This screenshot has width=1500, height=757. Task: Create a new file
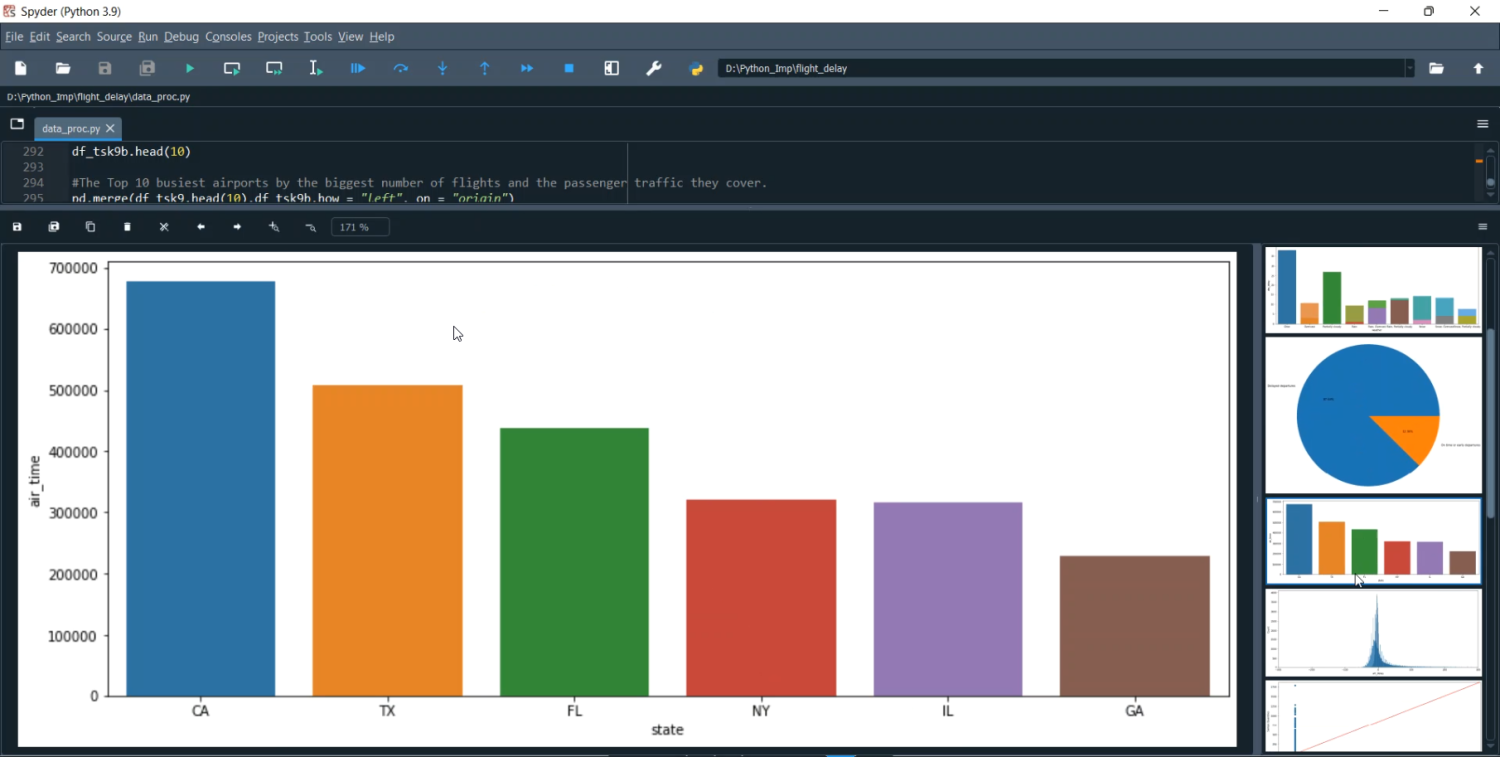tap(20, 68)
